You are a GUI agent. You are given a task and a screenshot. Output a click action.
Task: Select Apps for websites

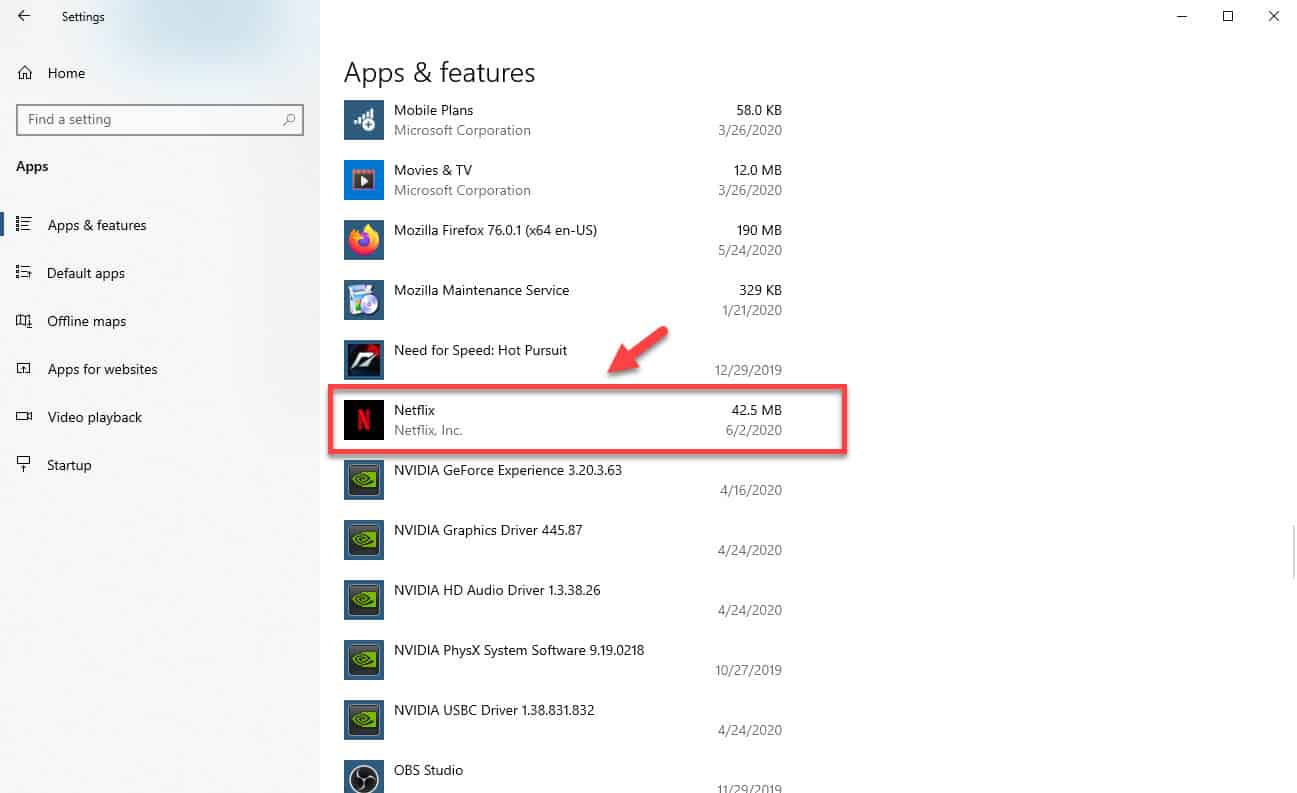[160, 369]
